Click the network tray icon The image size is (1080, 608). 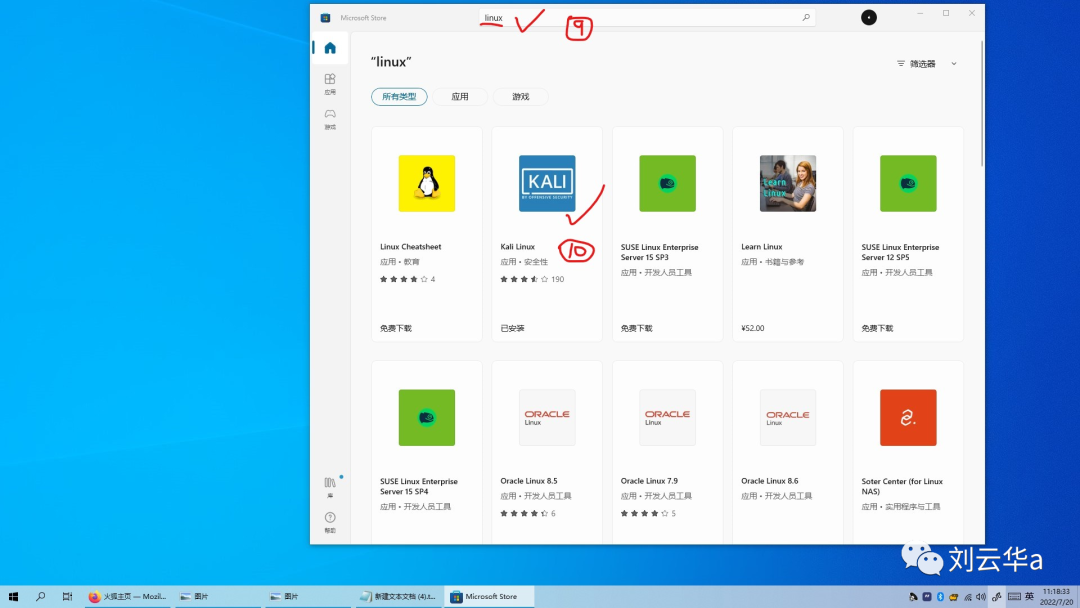pyautogui.click(x=968, y=597)
